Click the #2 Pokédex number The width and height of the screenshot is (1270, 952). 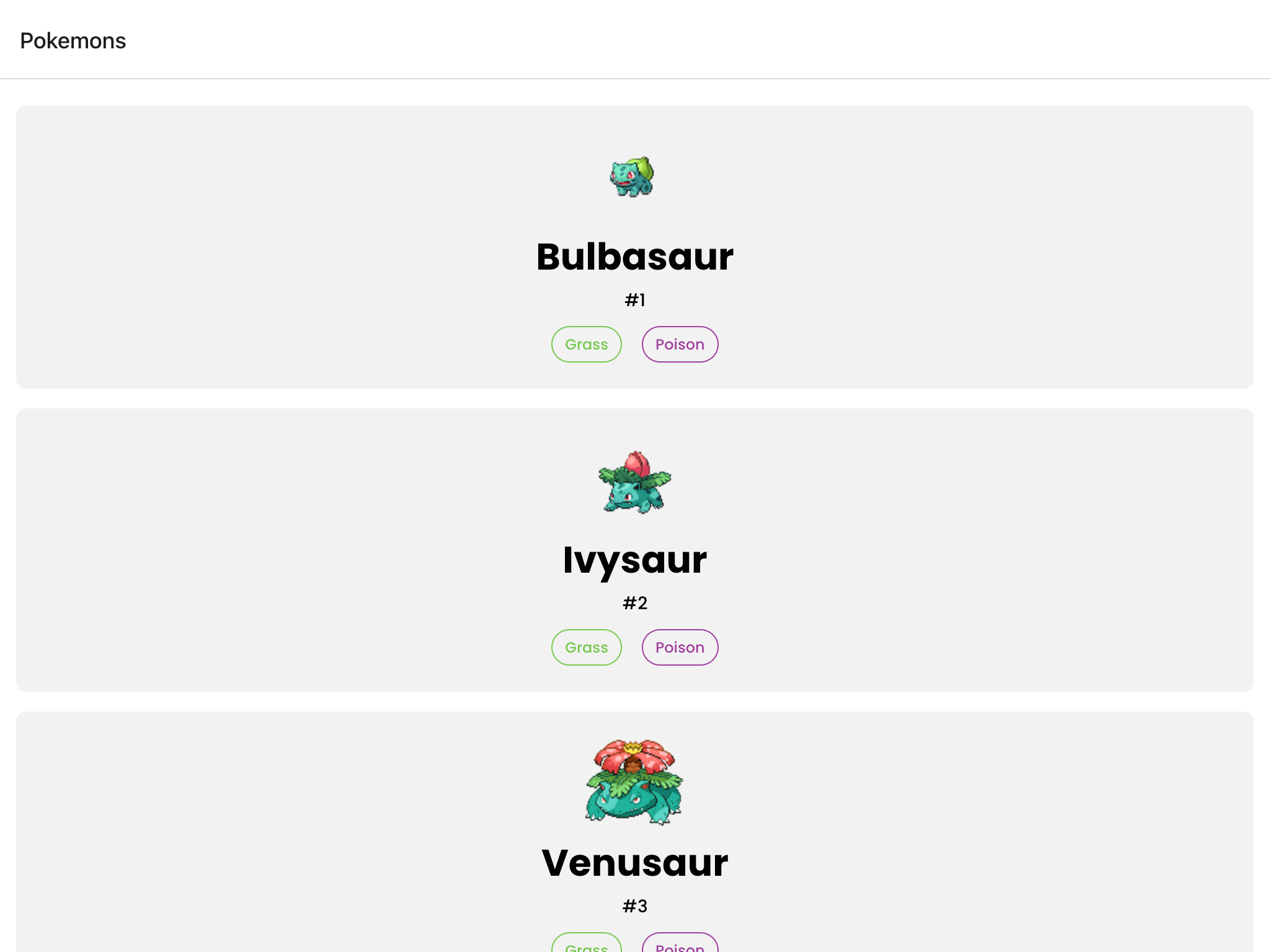634,603
